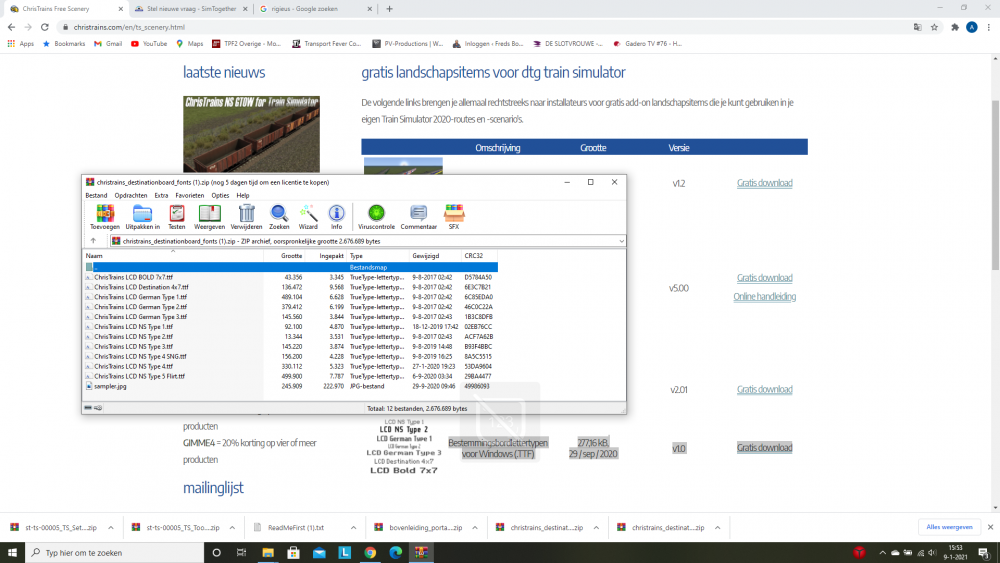The width and height of the screenshot is (1000, 563).
Task: Sort file list by Grootte column
Action: (290, 256)
